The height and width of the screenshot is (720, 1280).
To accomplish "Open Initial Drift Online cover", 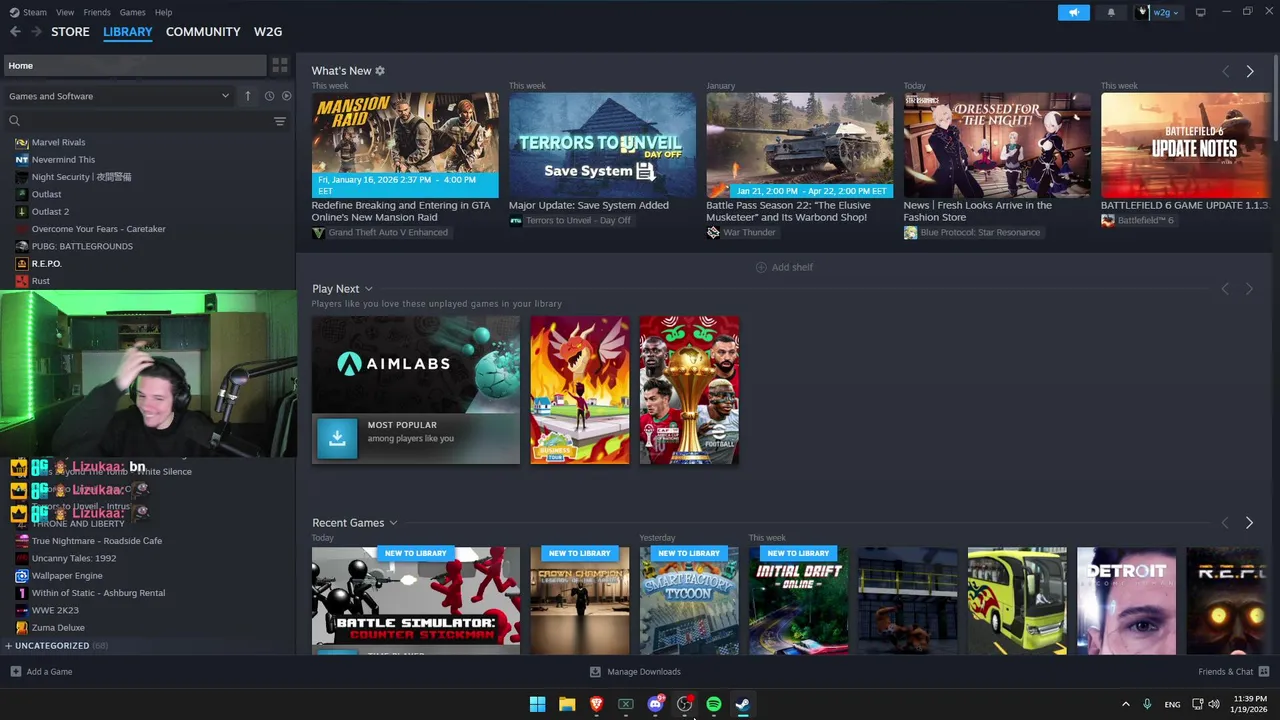I will pyautogui.click(x=798, y=600).
